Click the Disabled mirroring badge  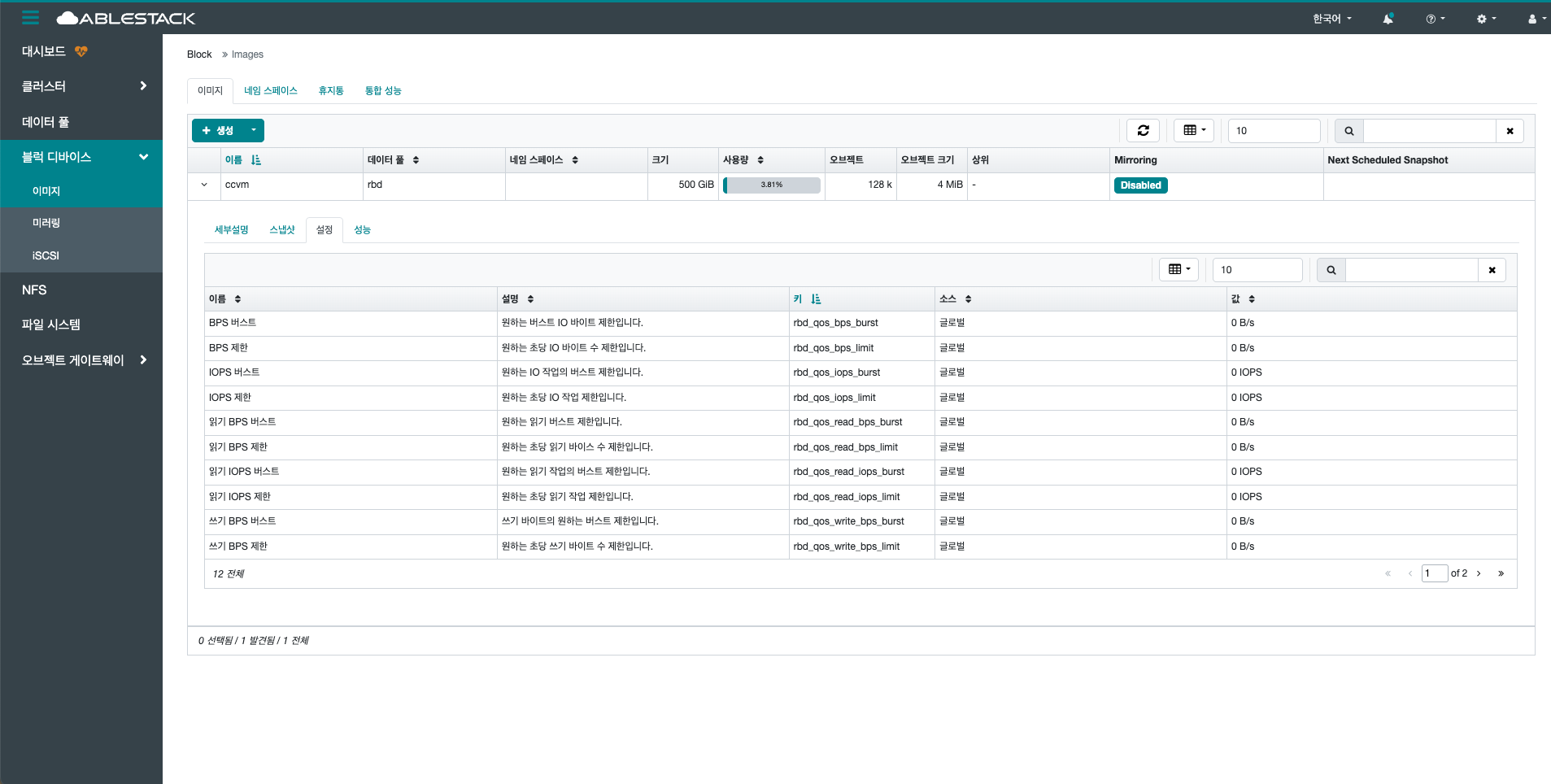(1139, 185)
